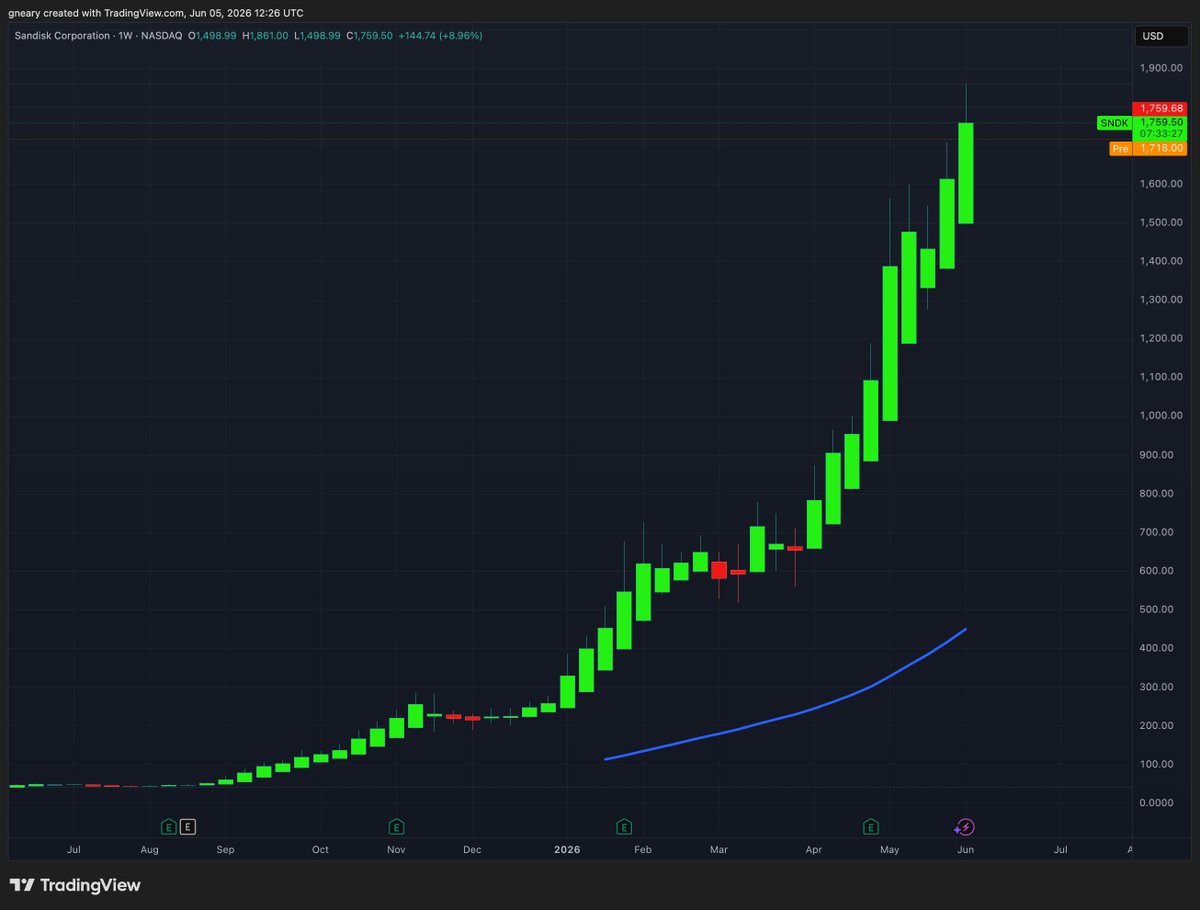Image resolution: width=1200 pixels, height=910 pixels.
Task: Click the purple lightning event icon in June
Action: [x=965, y=827]
